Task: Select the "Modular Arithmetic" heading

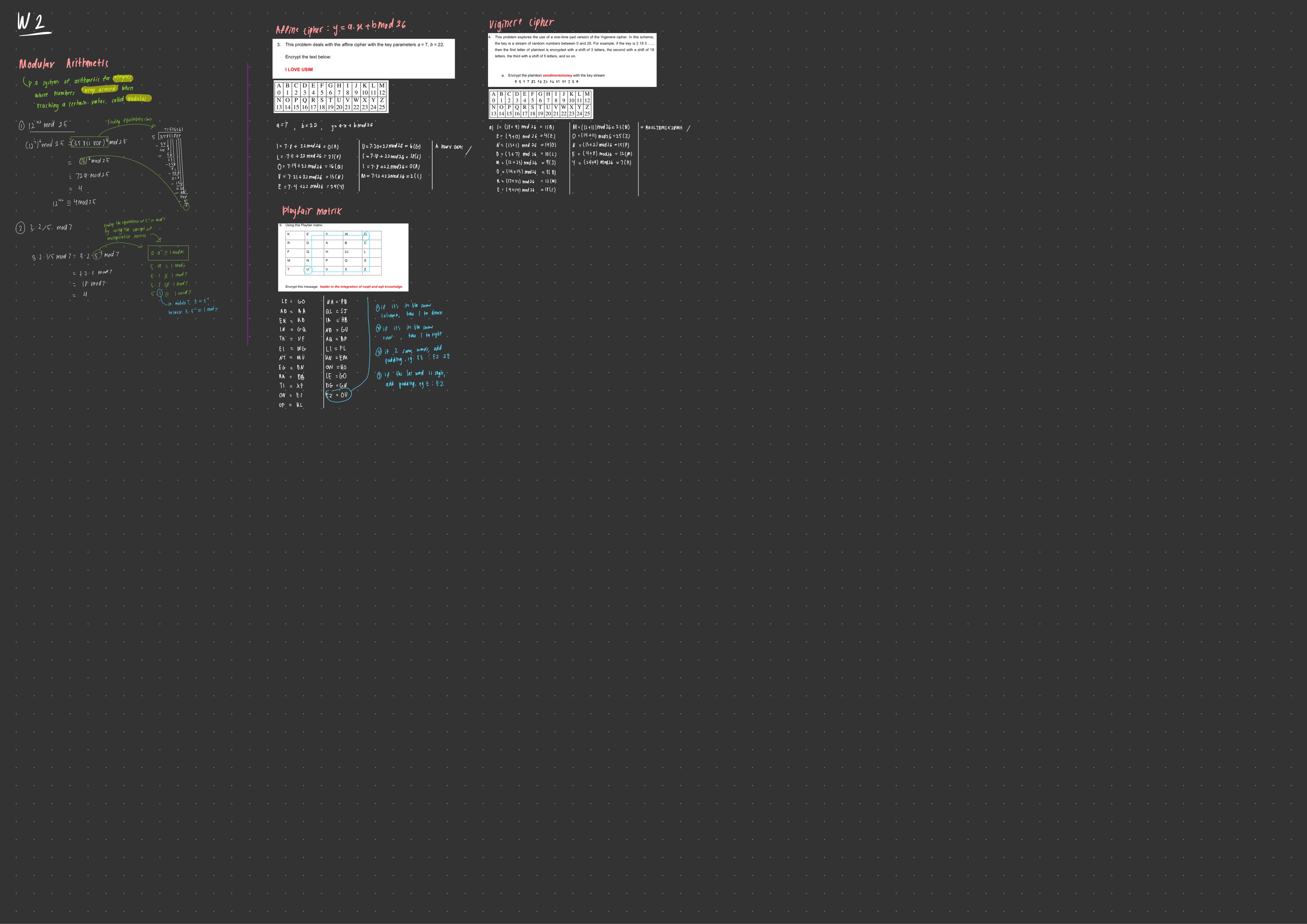Action: tap(63, 63)
